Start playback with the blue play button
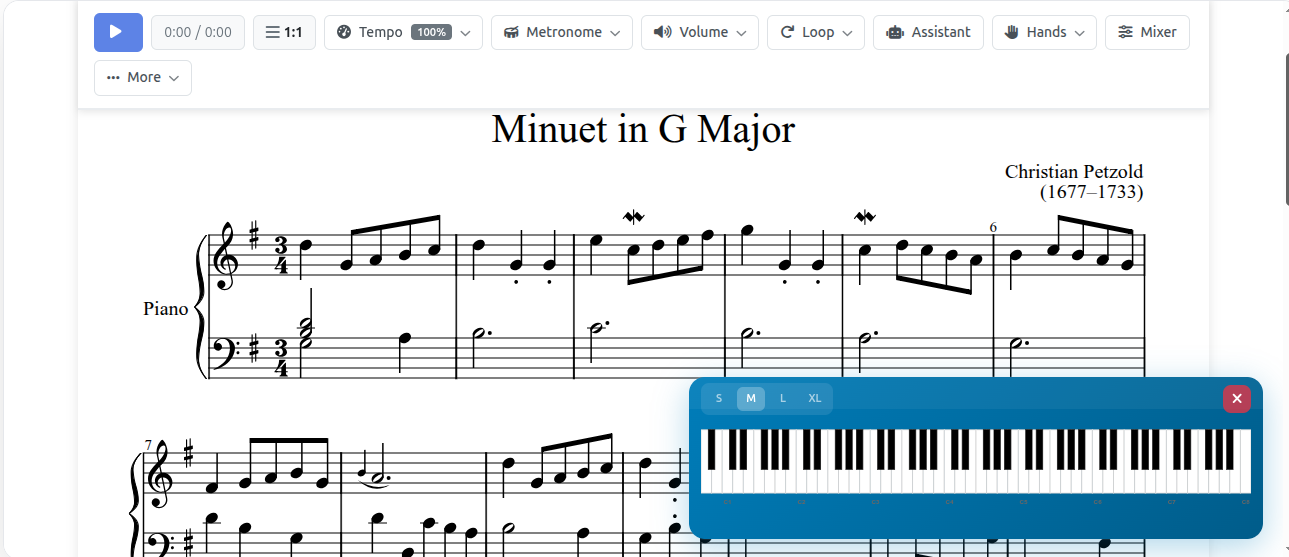 (118, 32)
